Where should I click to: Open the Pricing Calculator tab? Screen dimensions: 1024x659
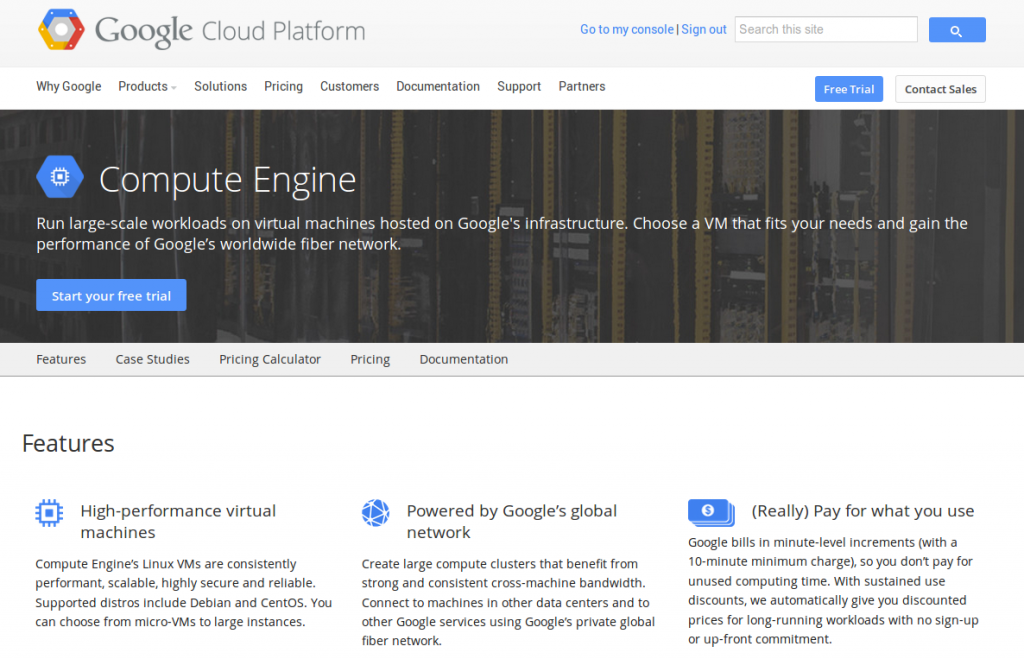pyautogui.click(x=269, y=359)
